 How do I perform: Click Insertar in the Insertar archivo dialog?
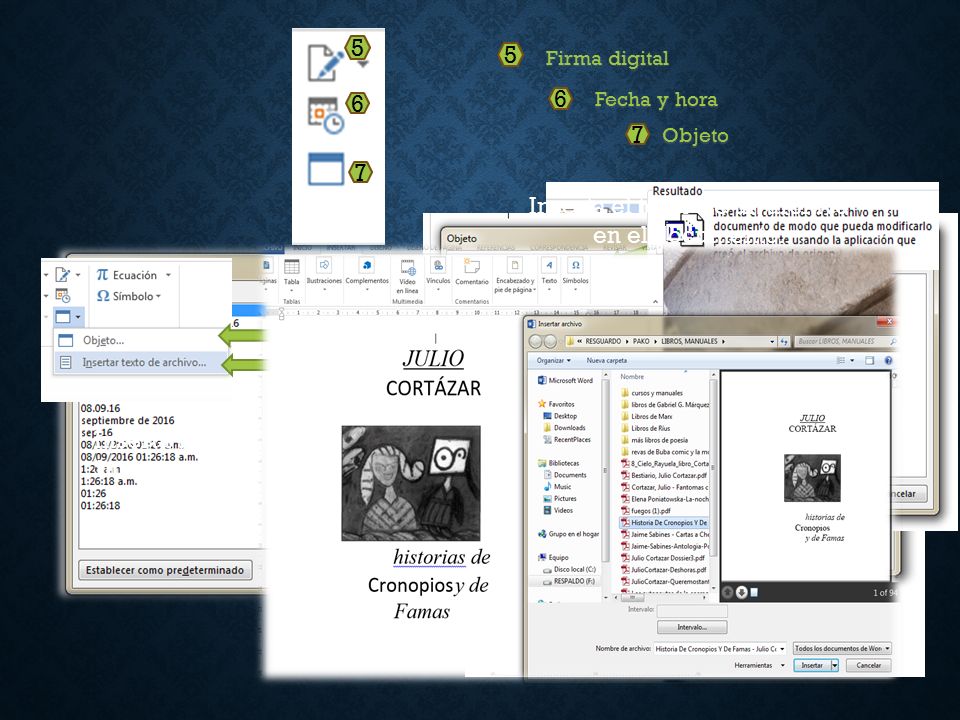pos(812,666)
